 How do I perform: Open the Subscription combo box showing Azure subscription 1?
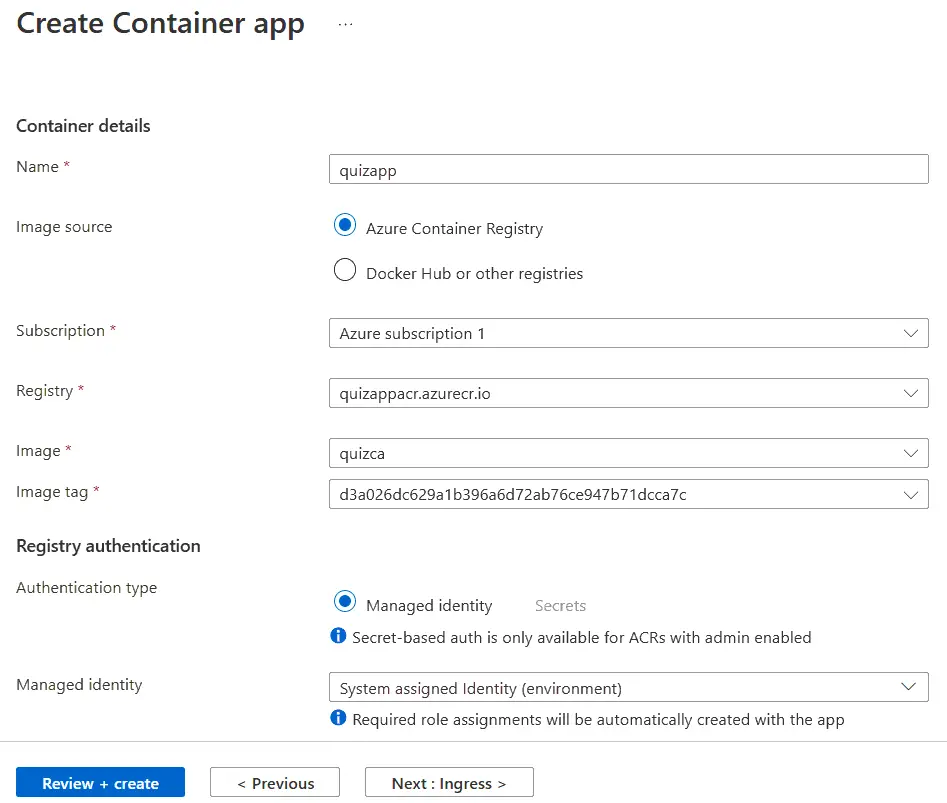628,333
